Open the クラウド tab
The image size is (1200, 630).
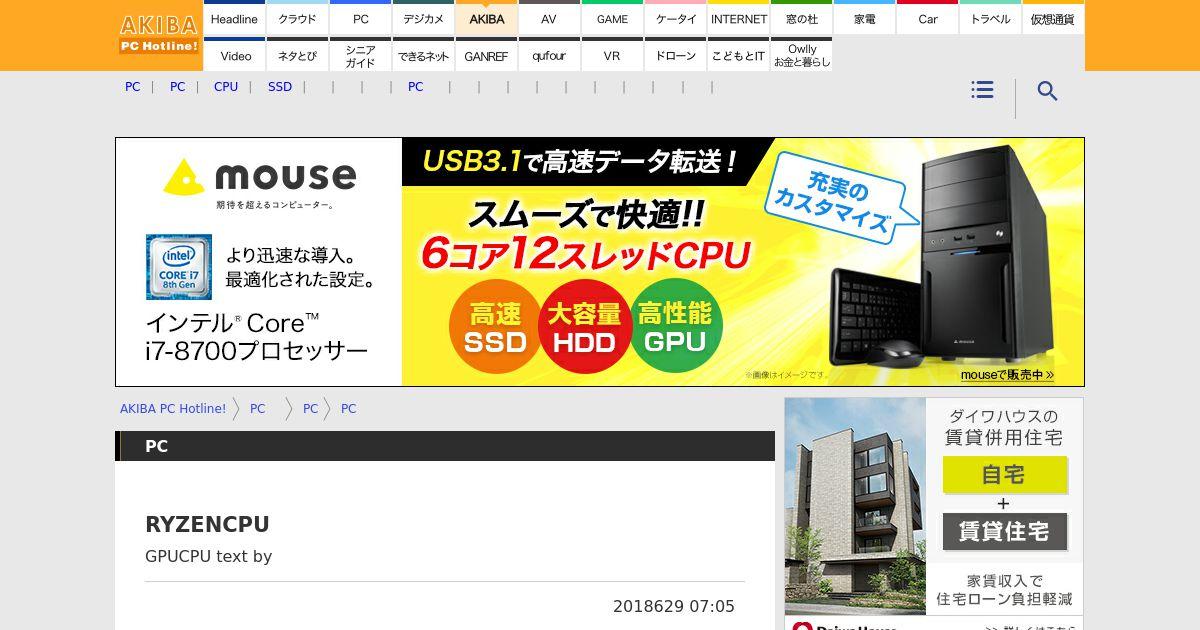coord(297,19)
